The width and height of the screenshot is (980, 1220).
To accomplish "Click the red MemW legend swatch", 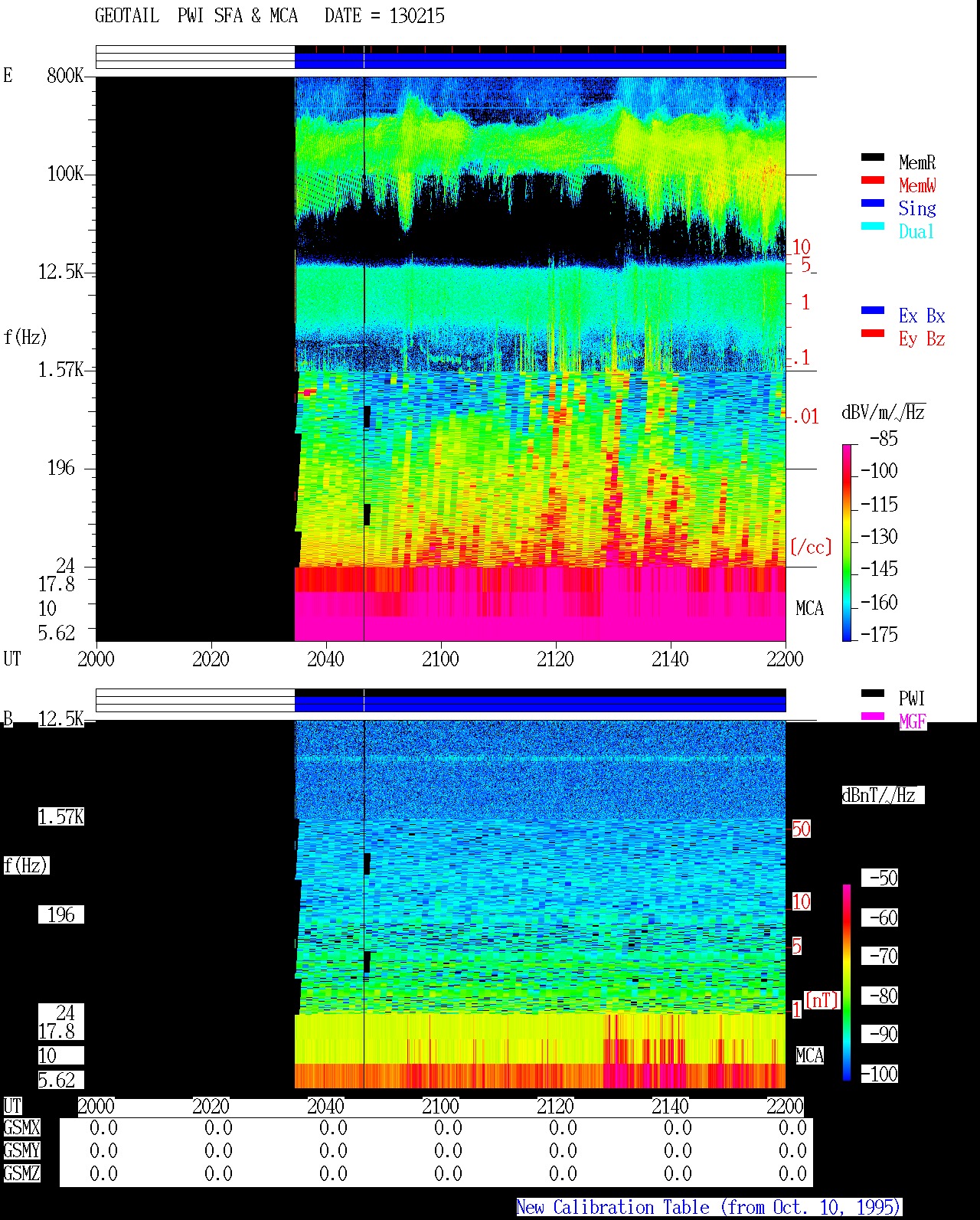I will click(x=873, y=181).
